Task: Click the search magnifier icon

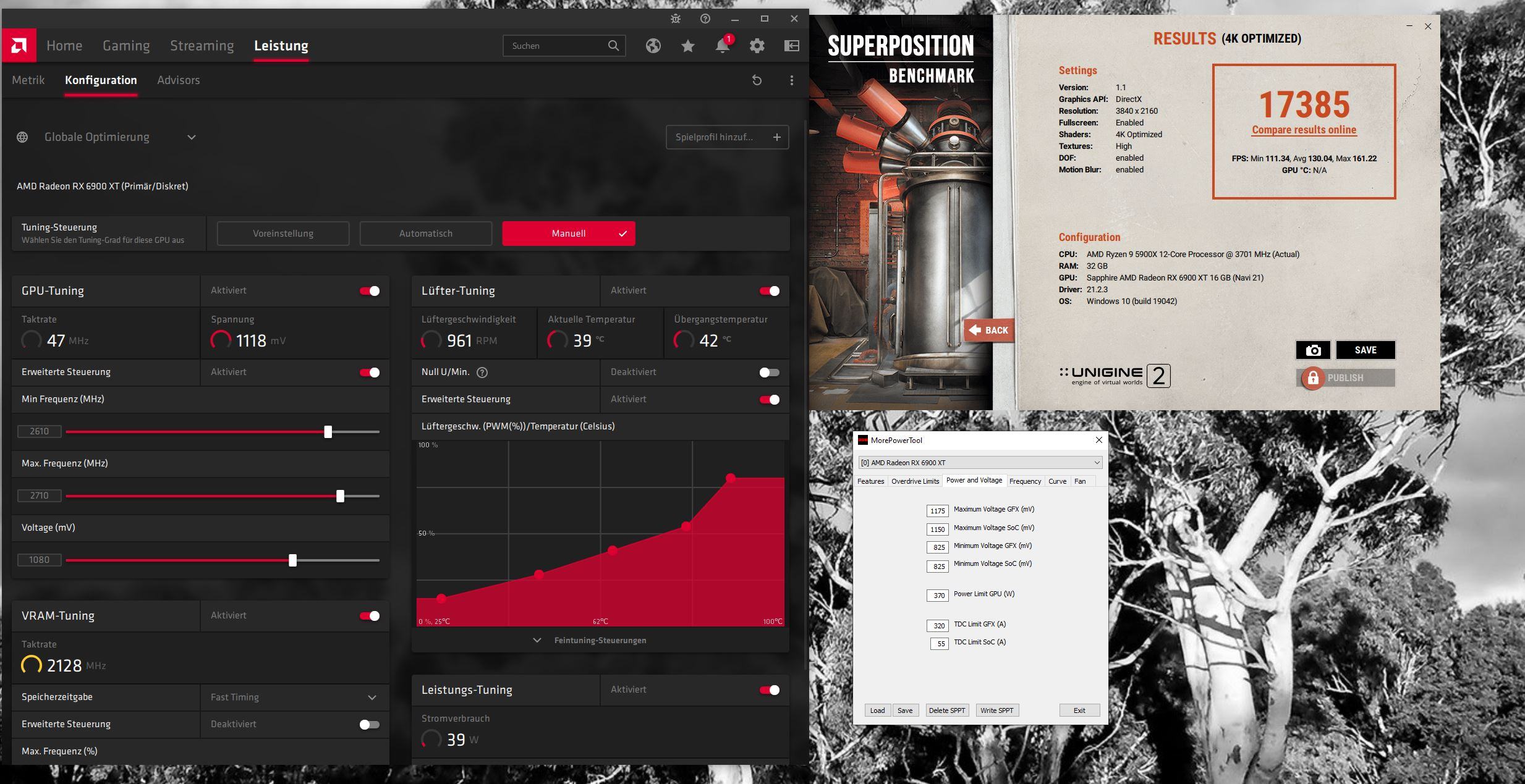Action: click(x=613, y=46)
